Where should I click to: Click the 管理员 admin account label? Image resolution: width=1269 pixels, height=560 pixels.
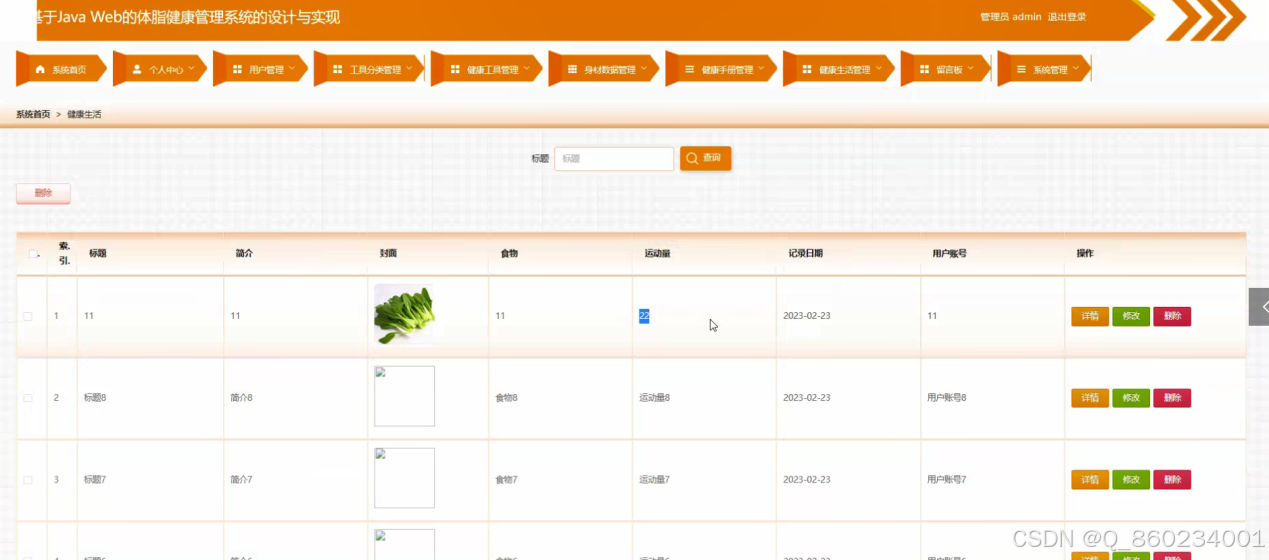pyautogui.click(x=1011, y=17)
